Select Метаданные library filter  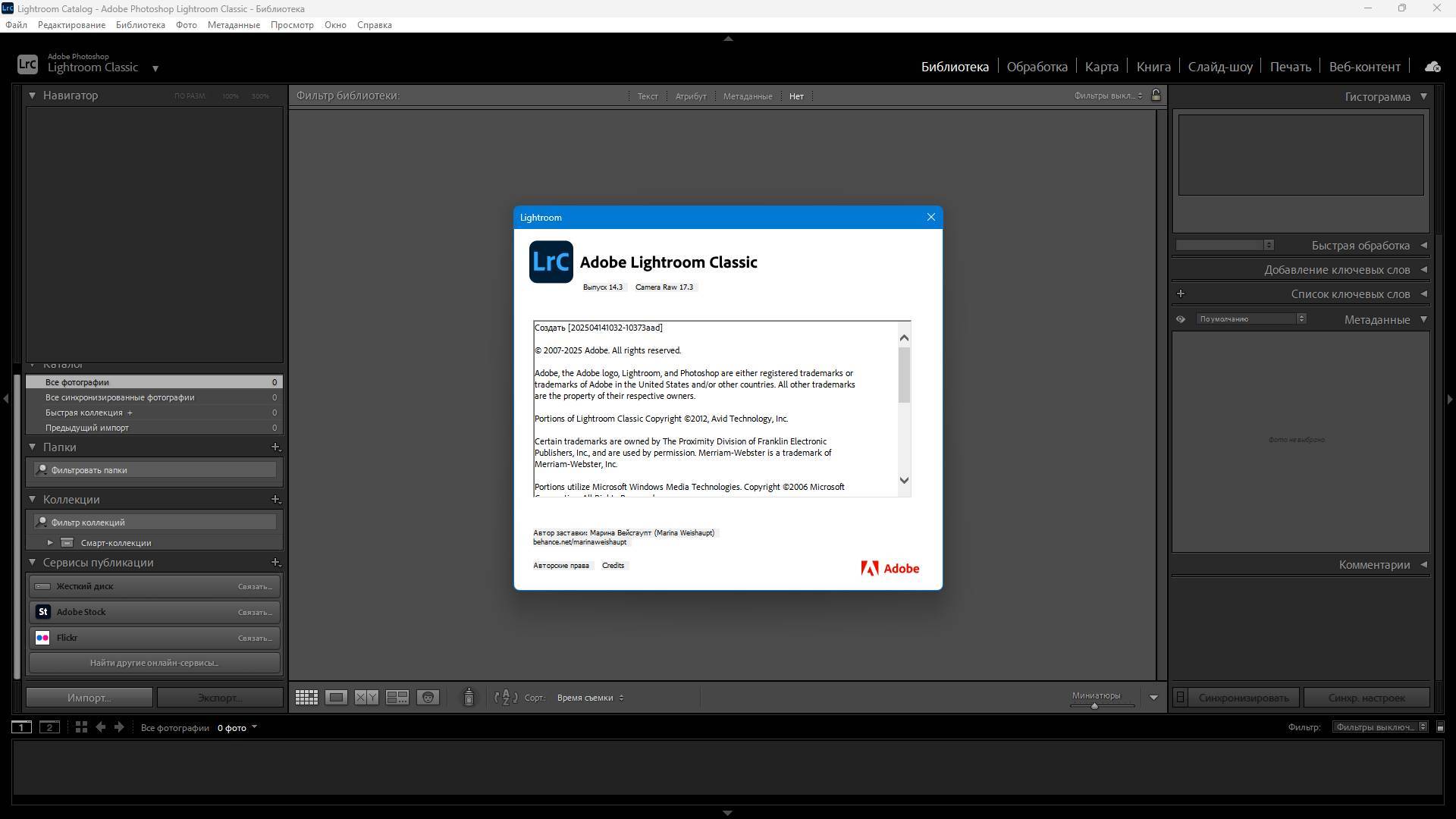pos(748,96)
